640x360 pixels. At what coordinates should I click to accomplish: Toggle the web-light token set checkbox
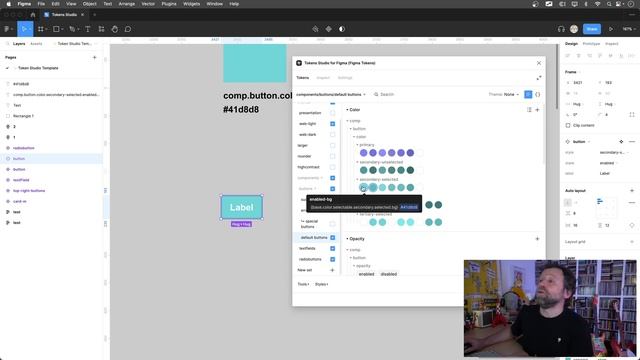click(332, 124)
